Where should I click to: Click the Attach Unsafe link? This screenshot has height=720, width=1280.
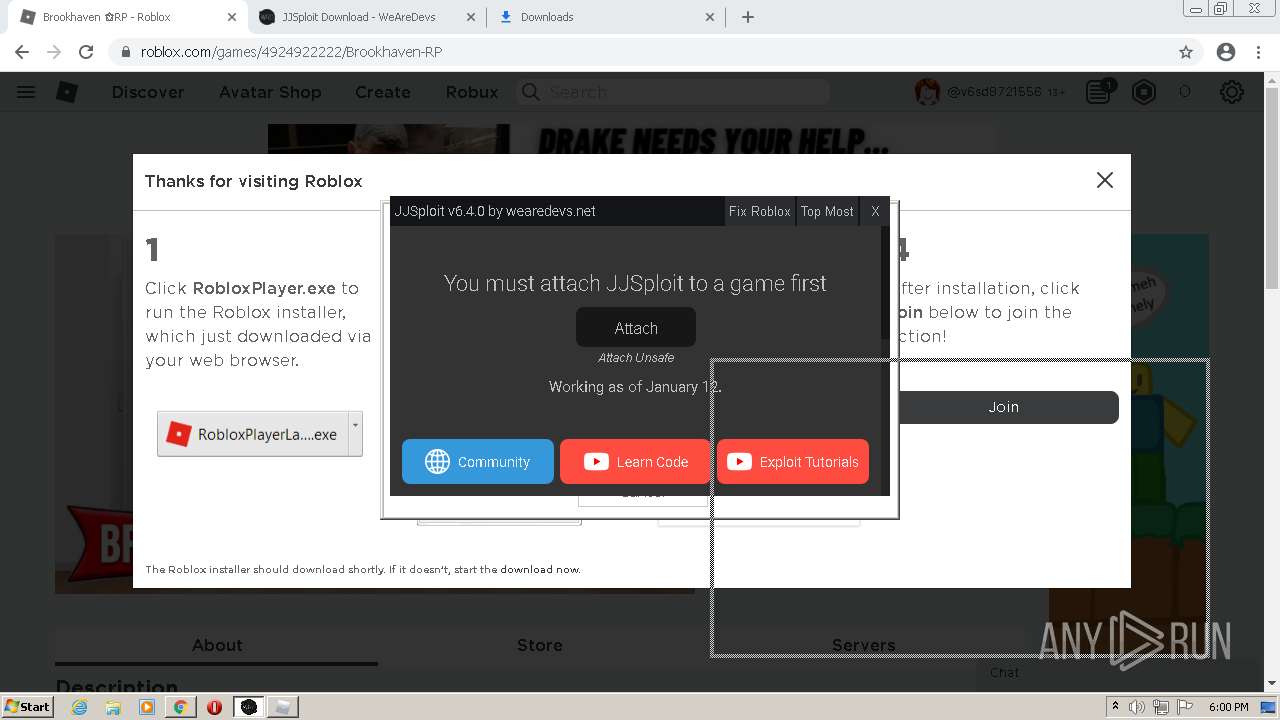(636, 358)
